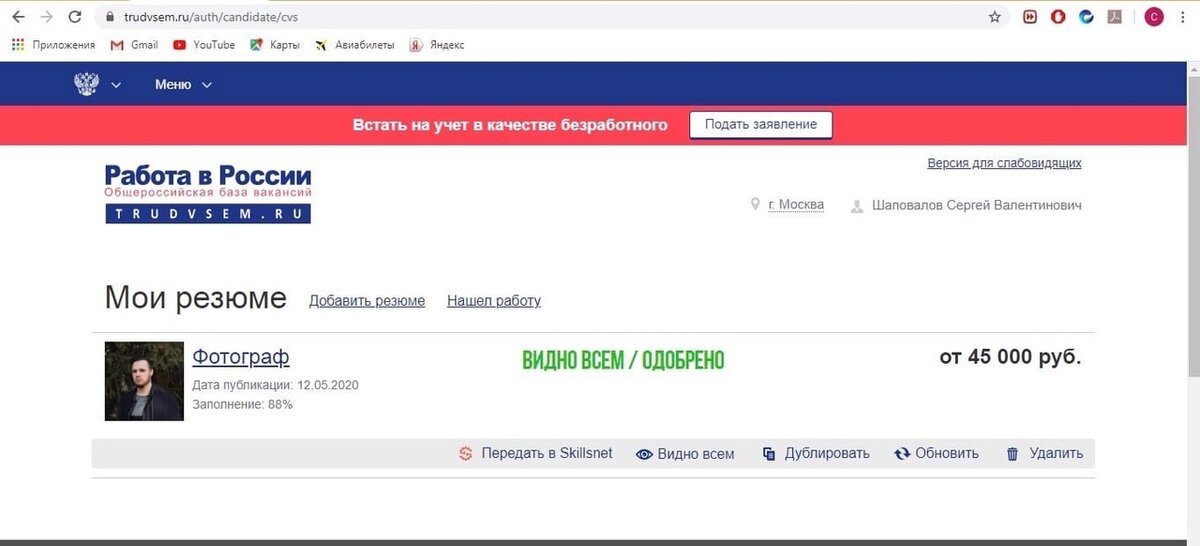Bookmark this page with star icon
Image resolution: width=1200 pixels, height=546 pixels.
pos(994,17)
